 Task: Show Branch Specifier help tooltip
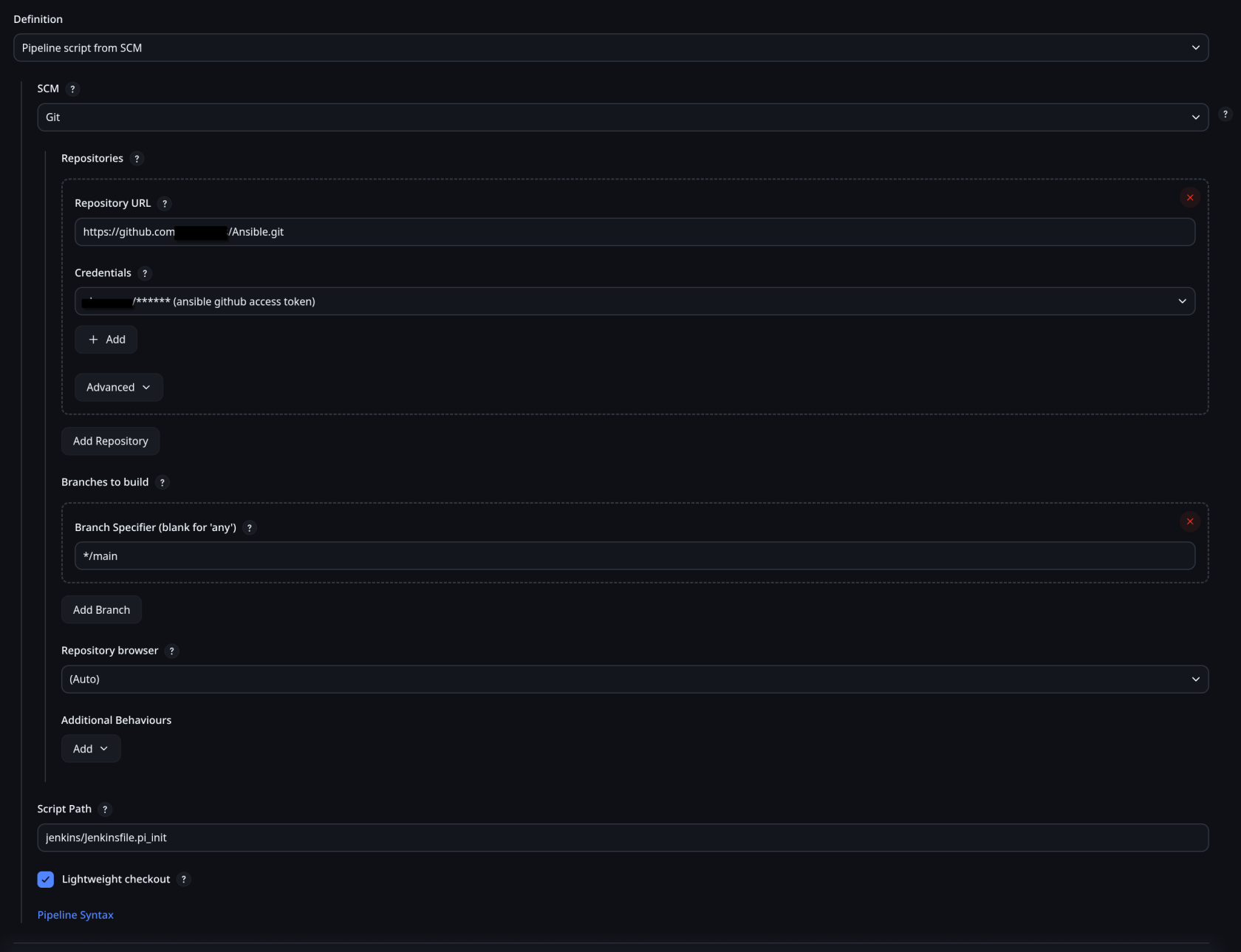[x=250, y=528]
